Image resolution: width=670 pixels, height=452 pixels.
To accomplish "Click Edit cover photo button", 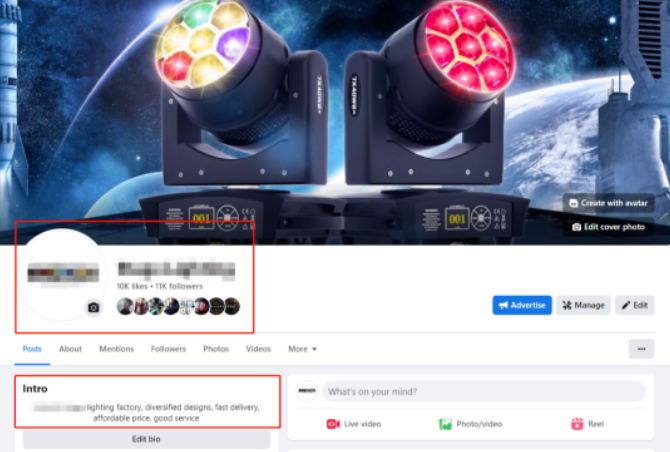I will [608, 227].
